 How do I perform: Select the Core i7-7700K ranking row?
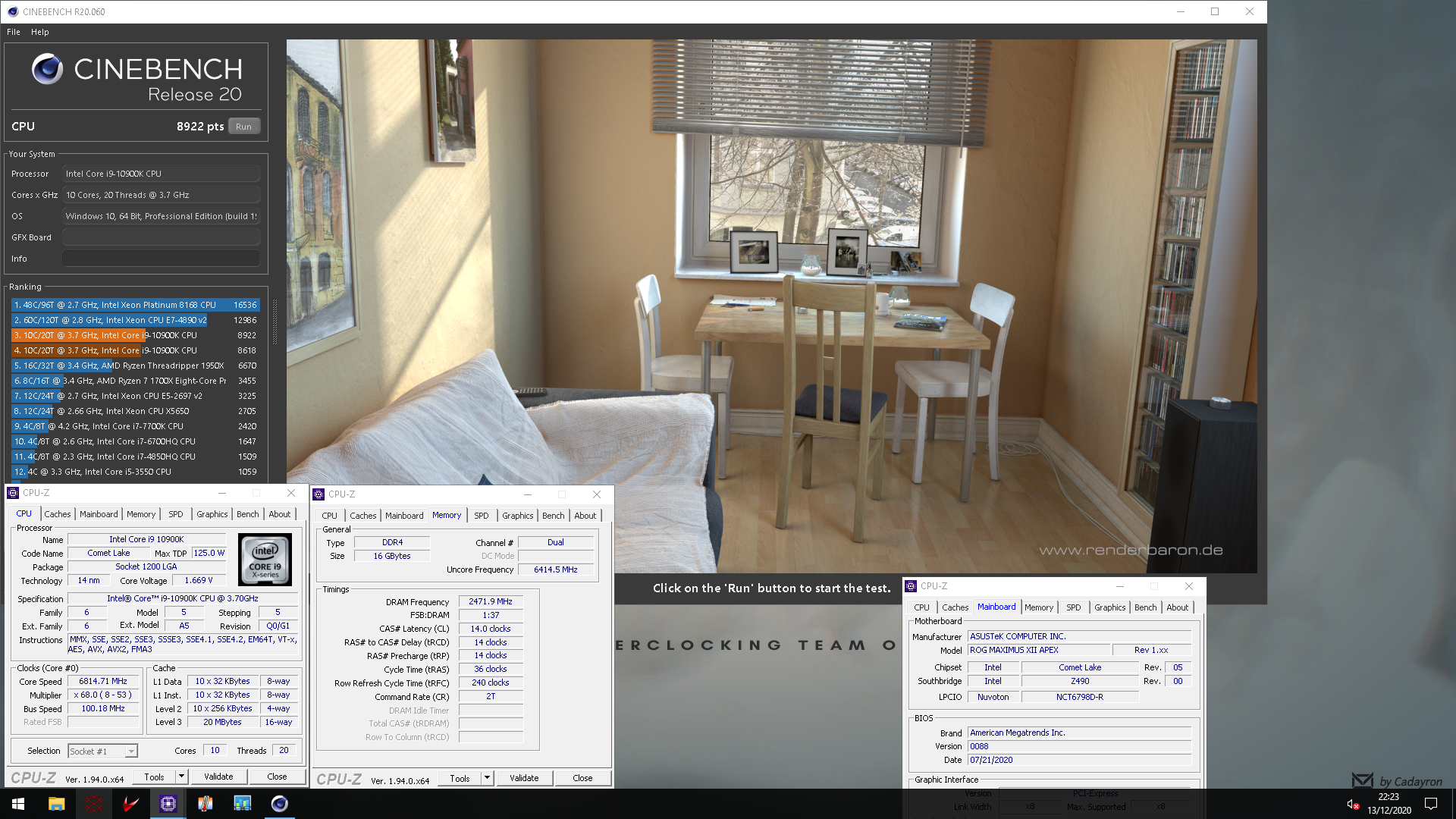point(136,426)
